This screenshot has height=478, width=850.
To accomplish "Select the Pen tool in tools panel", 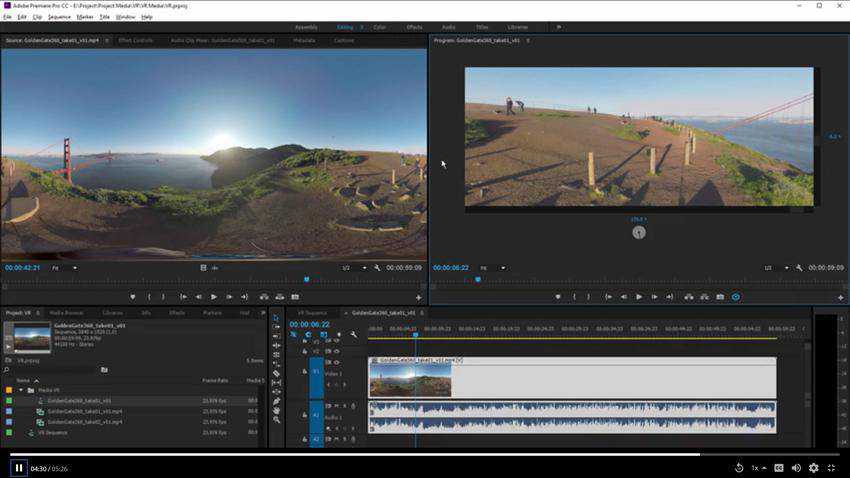I will [x=277, y=400].
